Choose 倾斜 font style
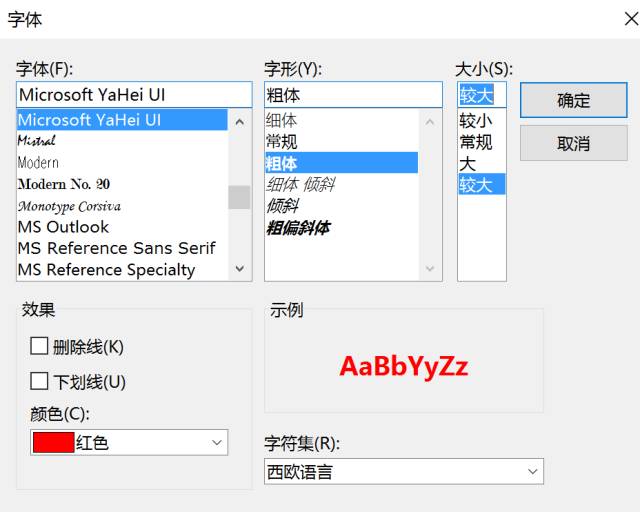 pos(341,205)
